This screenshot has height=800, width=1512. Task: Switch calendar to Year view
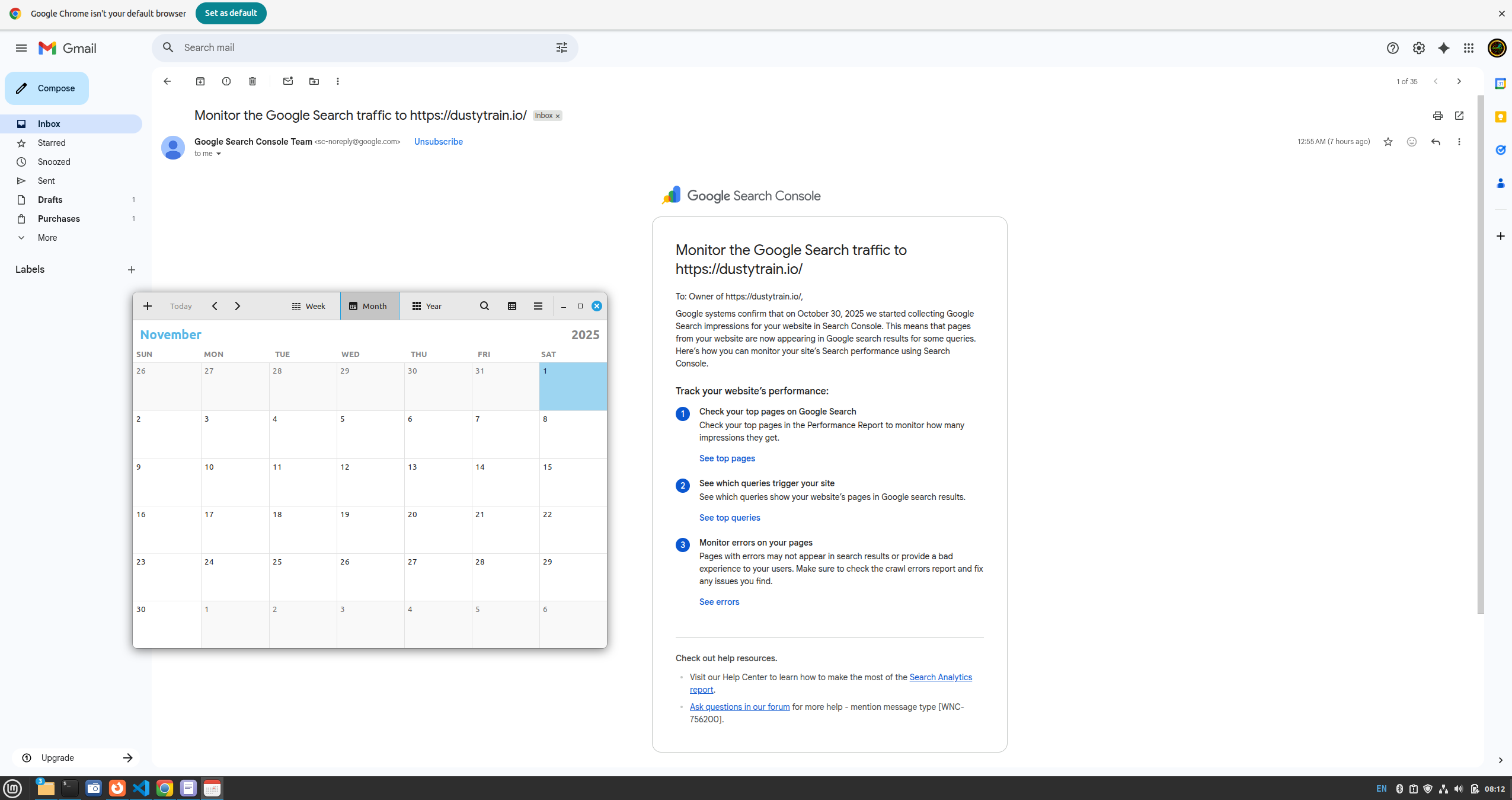427,306
